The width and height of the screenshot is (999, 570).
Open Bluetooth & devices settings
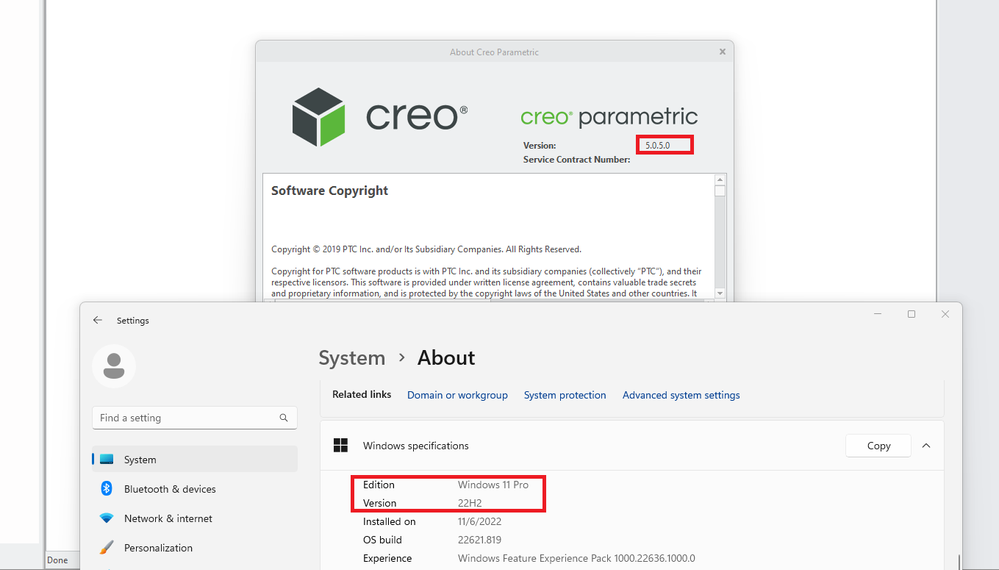point(169,489)
